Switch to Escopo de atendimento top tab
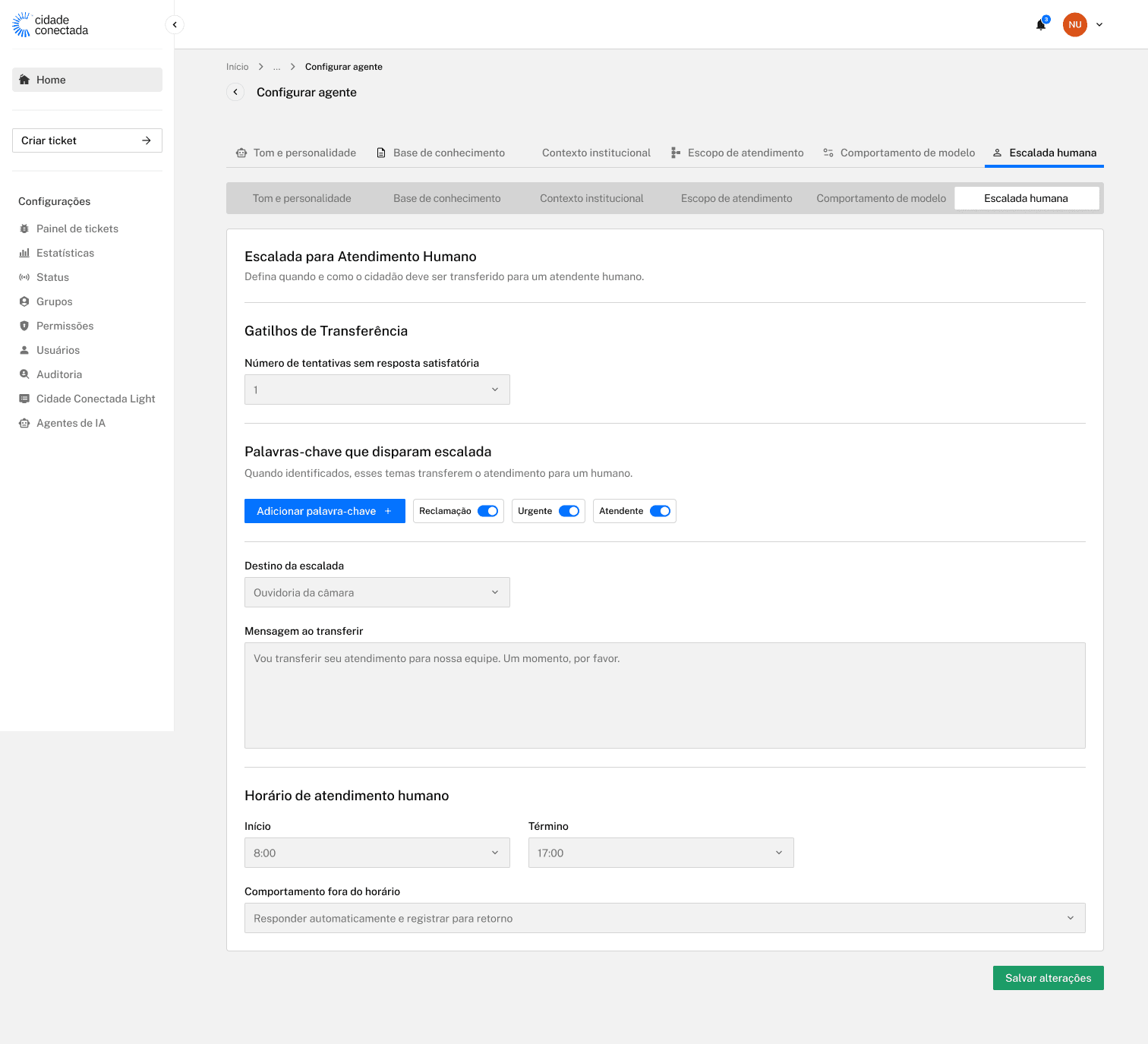The height and width of the screenshot is (1044, 1148). (737, 153)
